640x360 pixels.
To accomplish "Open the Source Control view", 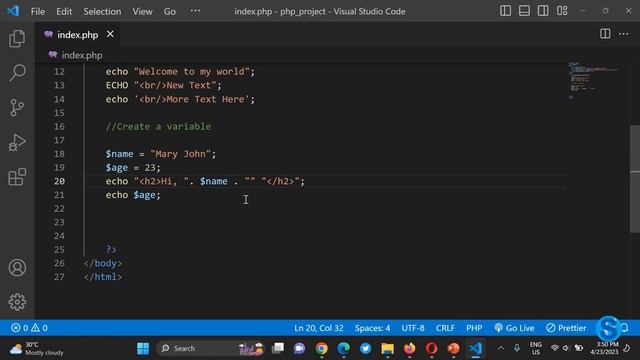I will pyautogui.click(x=17, y=108).
